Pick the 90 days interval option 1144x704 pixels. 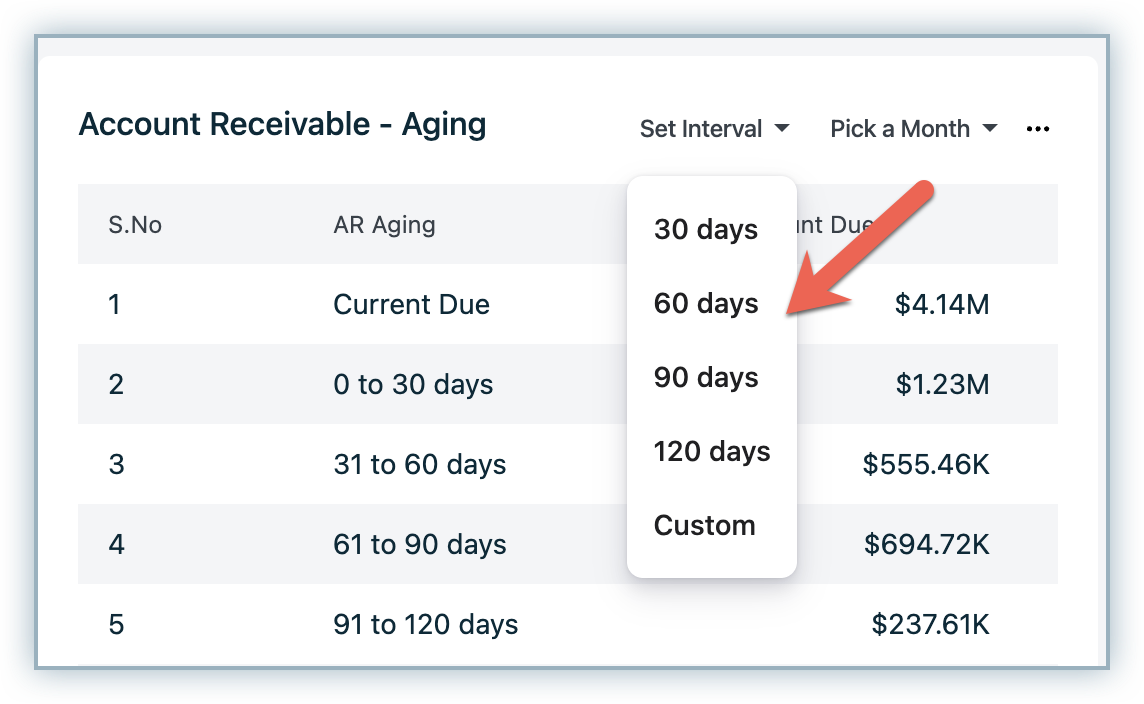706,378
